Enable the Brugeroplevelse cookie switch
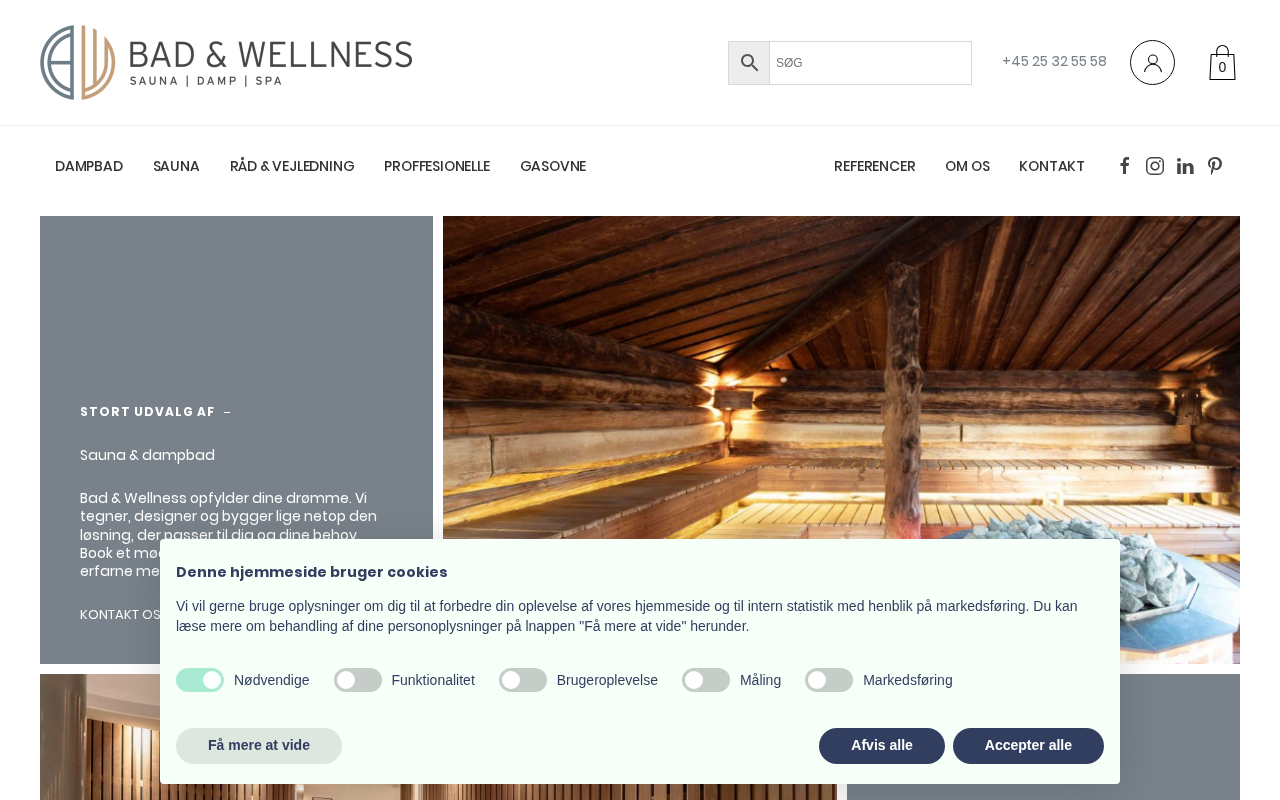Viewport: 1280px width, 800px height. (523, 680)
